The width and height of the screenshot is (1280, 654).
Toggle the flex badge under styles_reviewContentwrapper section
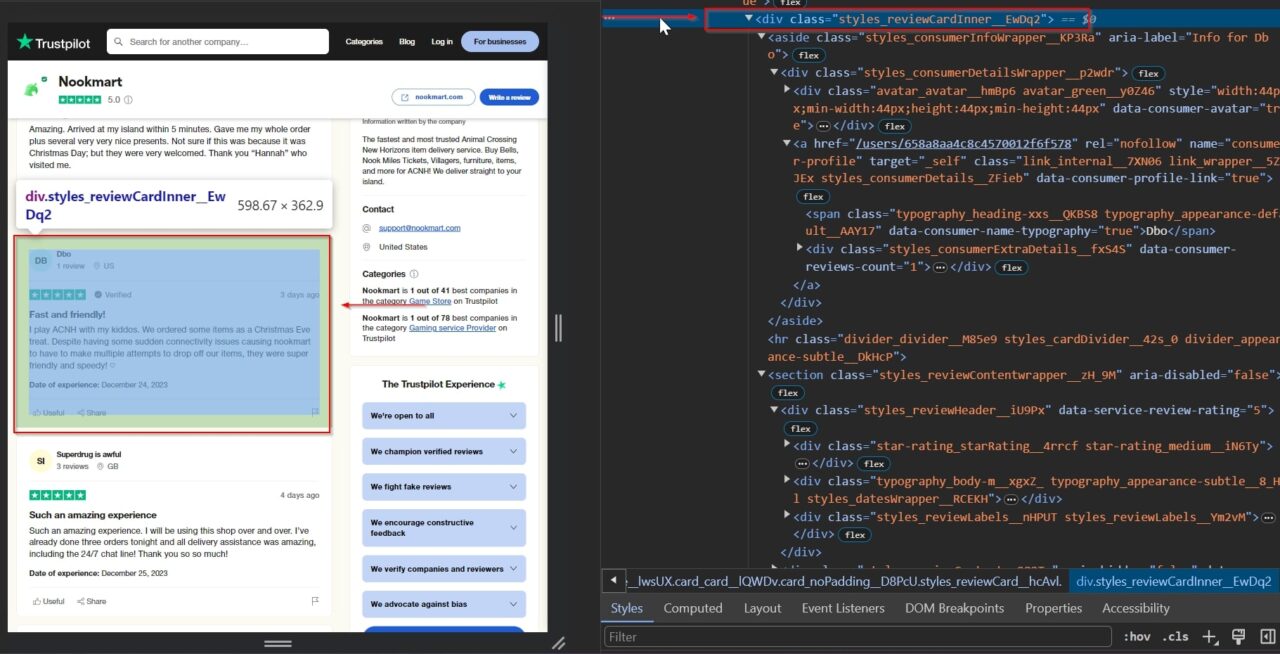788,393
